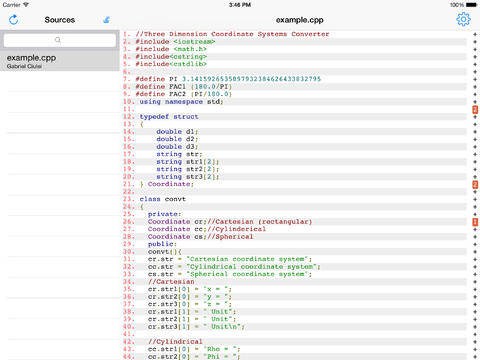This screenshot has height=360, width=480.
Task: Tap 'Gabriel Ciulei' author label
Action: (24, 66)
